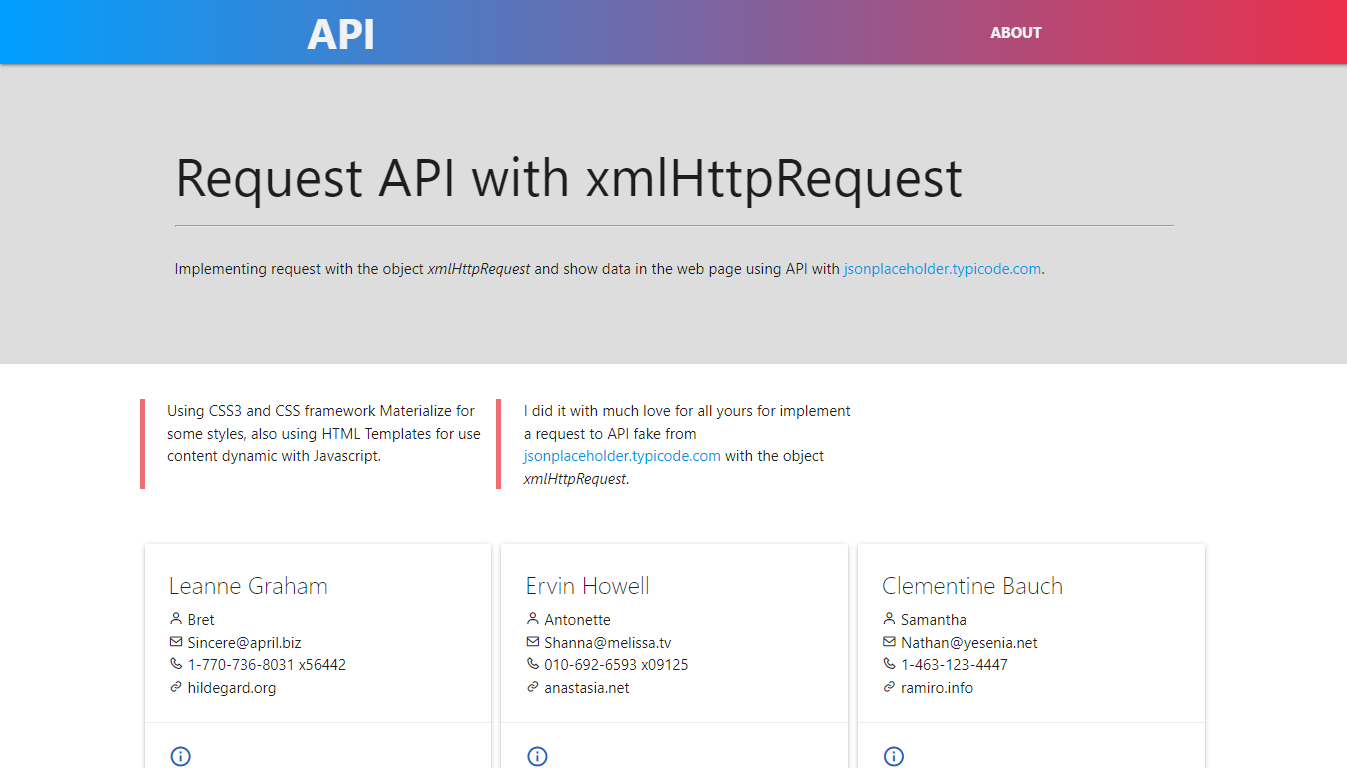The width and height of the screenshot is (1347, 768).
Task: Click user icon next to Antonette
Action: pos(533,619)
